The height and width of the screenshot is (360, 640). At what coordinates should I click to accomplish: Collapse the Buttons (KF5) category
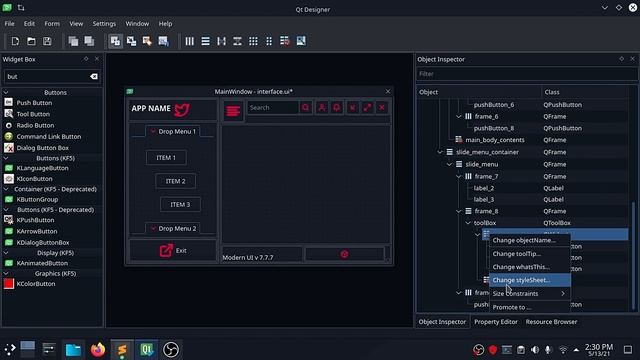point(6,158)
